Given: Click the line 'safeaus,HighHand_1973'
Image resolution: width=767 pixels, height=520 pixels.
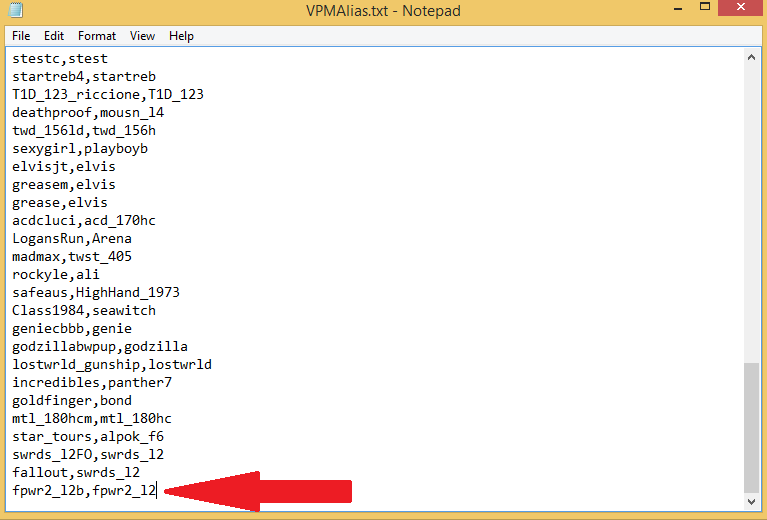Looking at the screenshot, I should coord(96,293).
